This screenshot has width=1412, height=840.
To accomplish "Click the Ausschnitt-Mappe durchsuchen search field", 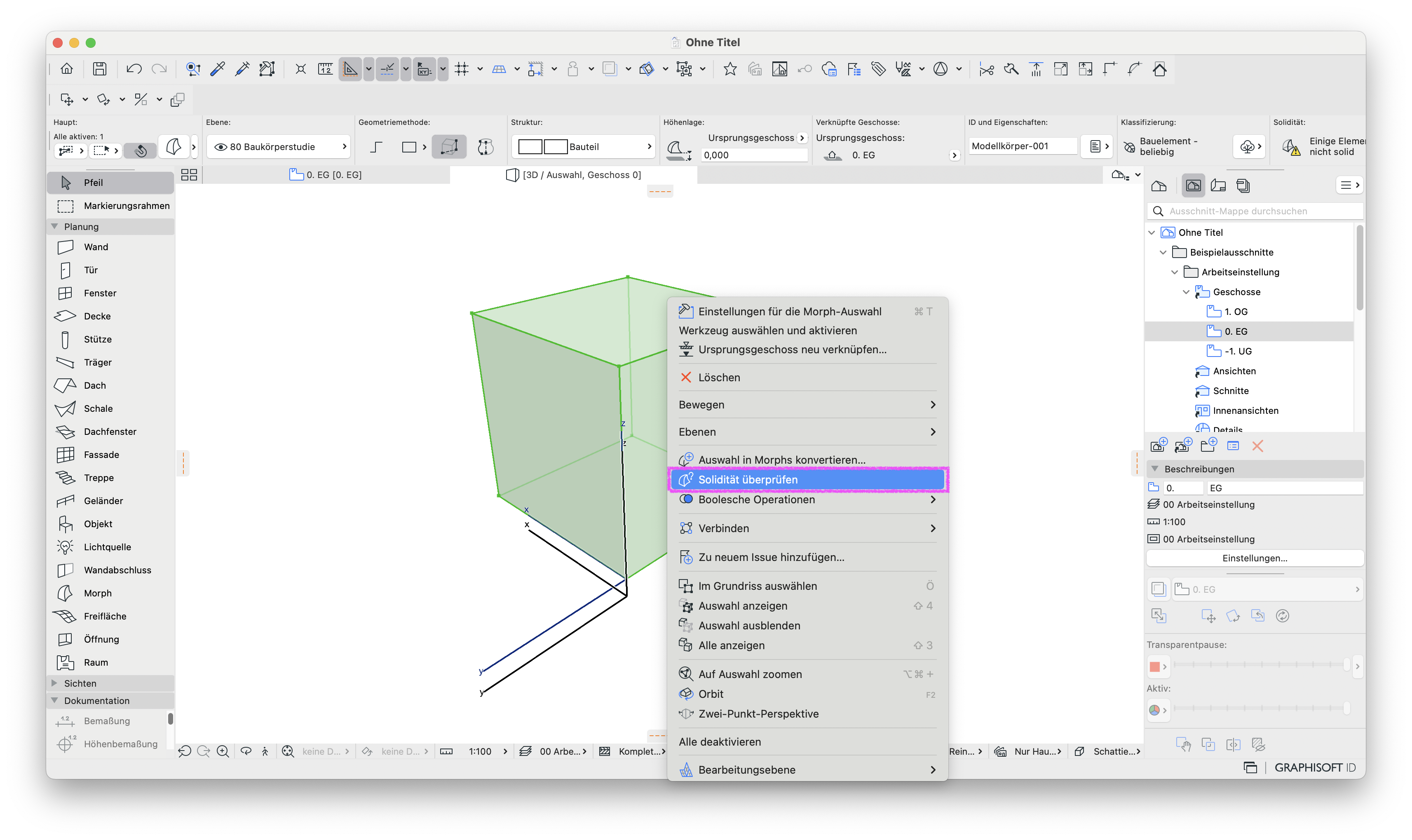I will (x=1255, y=211).
